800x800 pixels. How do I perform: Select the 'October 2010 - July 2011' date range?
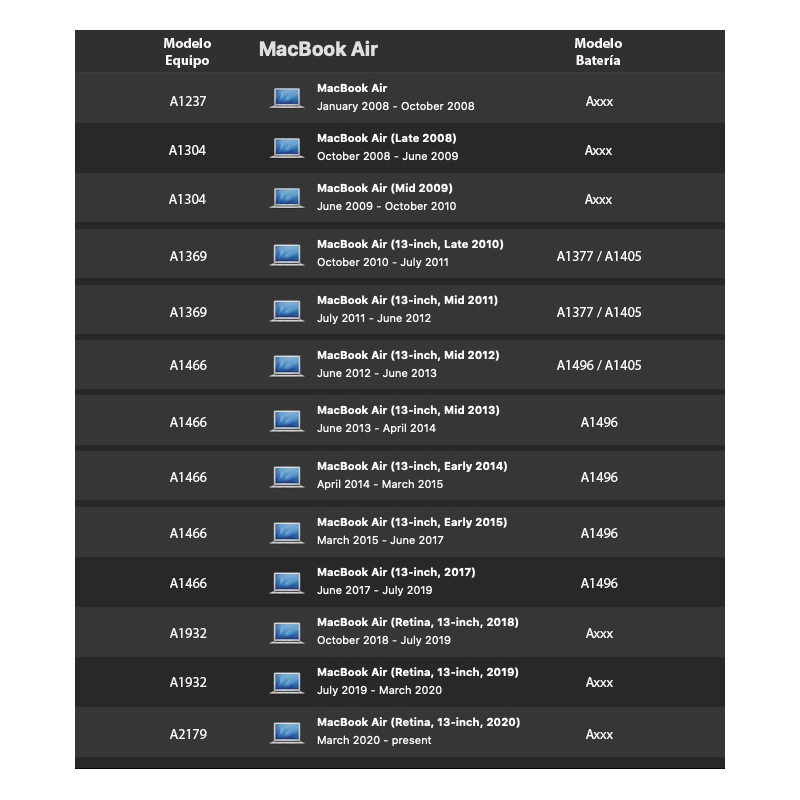pos(383,262)
